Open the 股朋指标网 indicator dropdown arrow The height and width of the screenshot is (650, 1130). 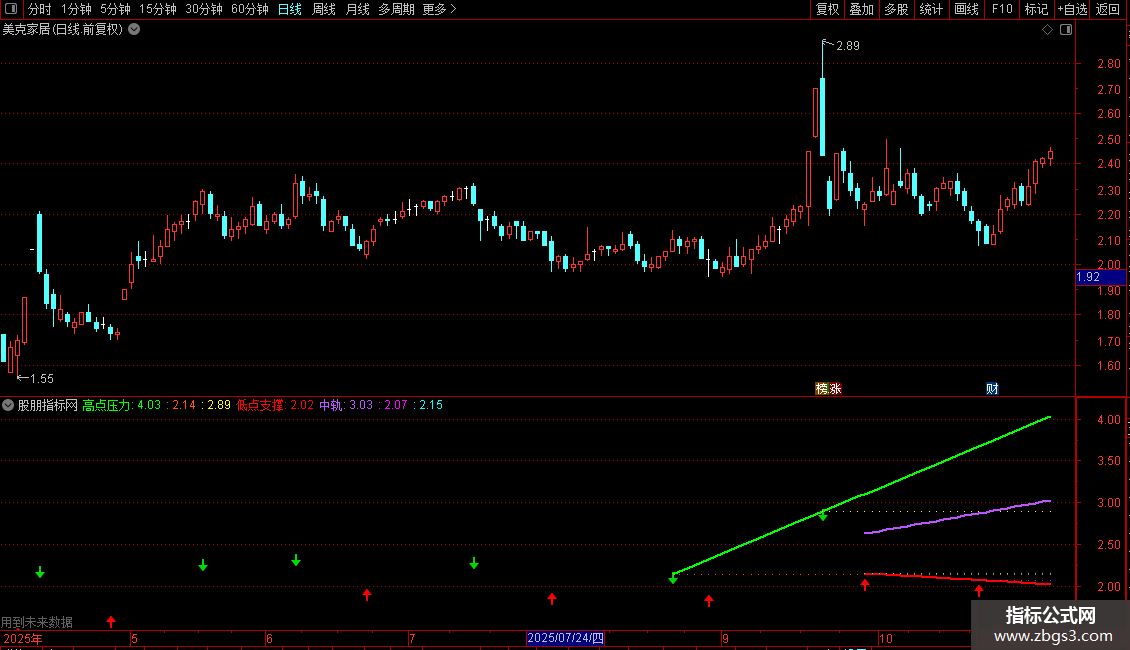coord(8,405)
